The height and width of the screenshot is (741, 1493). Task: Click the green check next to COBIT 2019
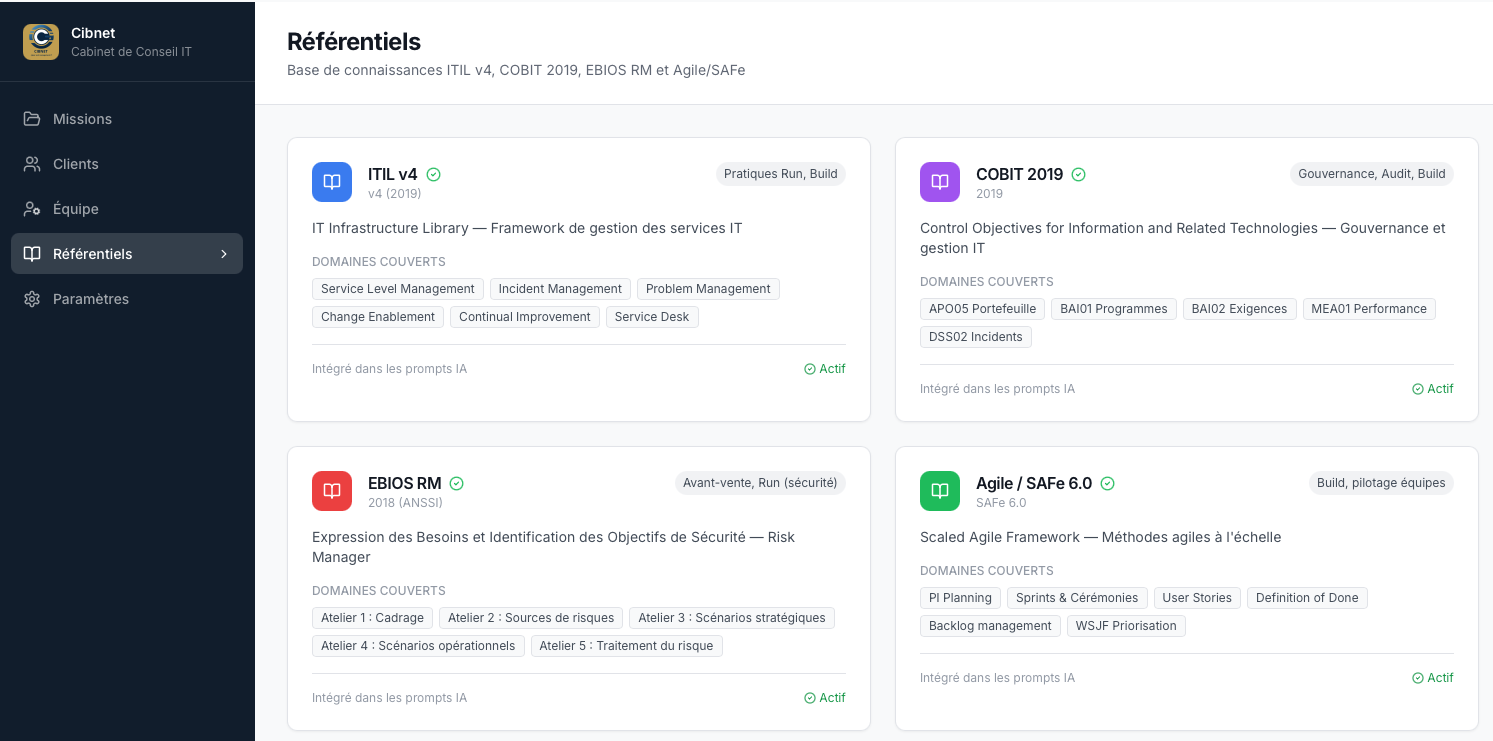[x=1079, y=174]
